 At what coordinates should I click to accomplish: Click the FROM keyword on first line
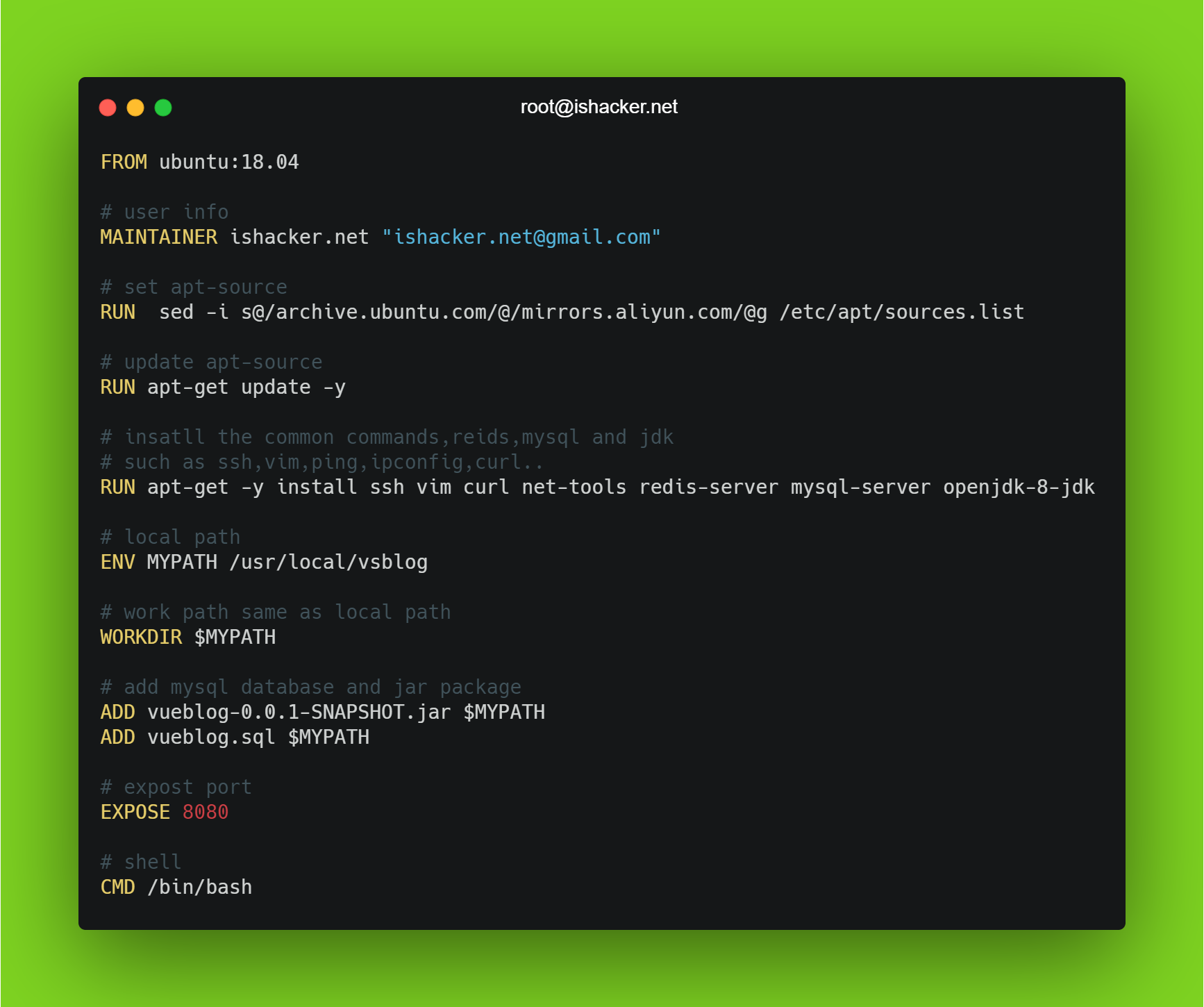click(124, 162)
